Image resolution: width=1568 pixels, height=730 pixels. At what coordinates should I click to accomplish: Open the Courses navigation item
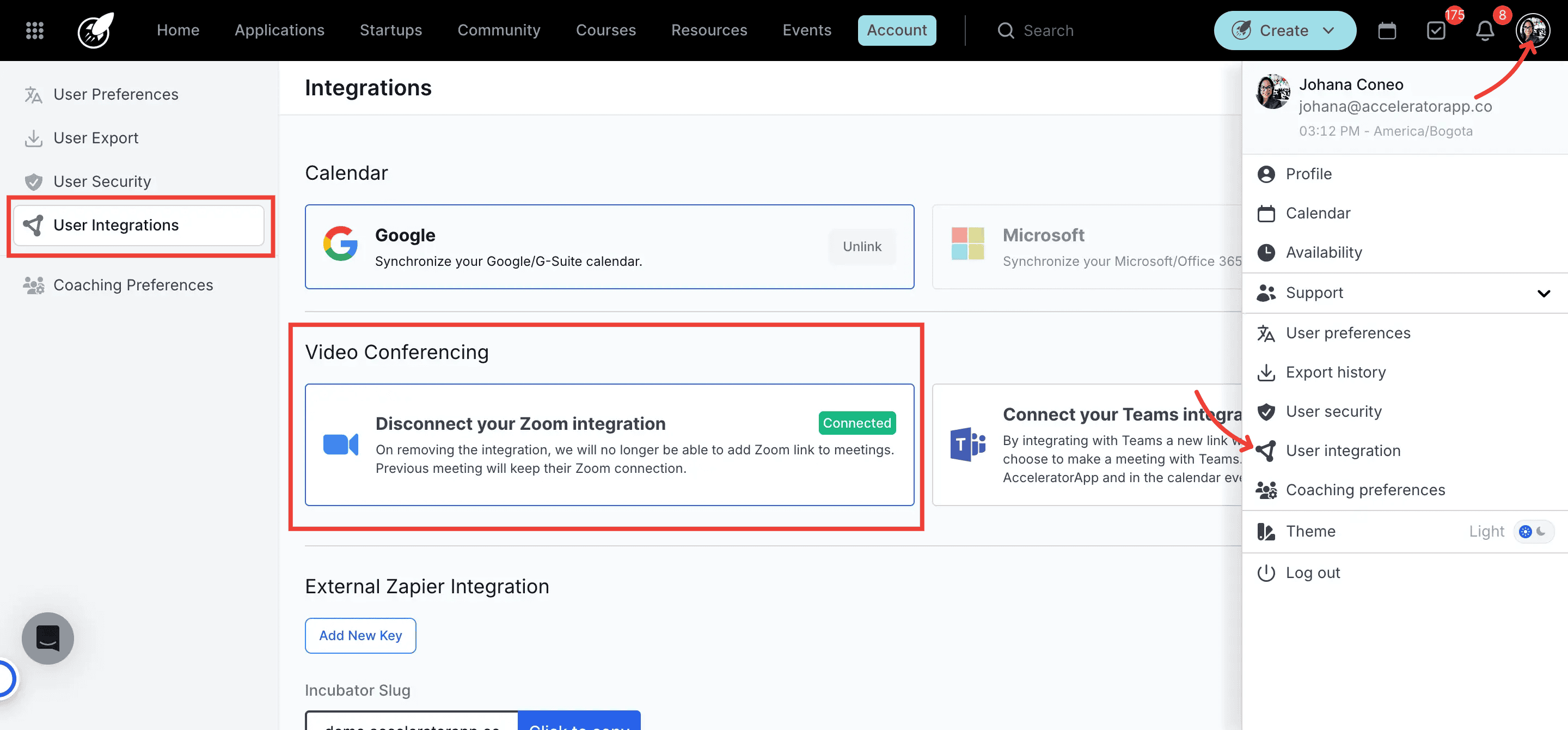(x=605, y=30)
